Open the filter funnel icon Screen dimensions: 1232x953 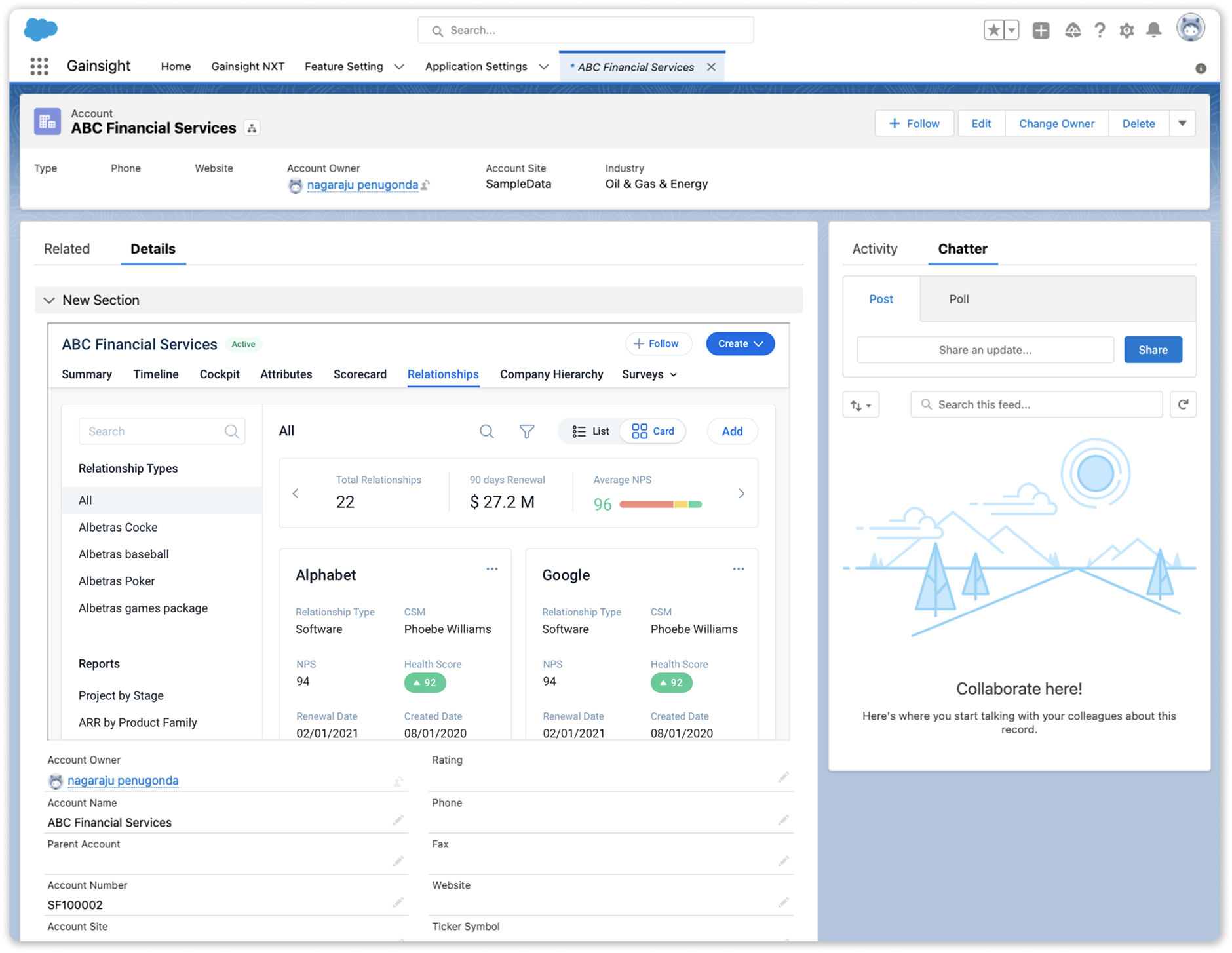[527, 431]
